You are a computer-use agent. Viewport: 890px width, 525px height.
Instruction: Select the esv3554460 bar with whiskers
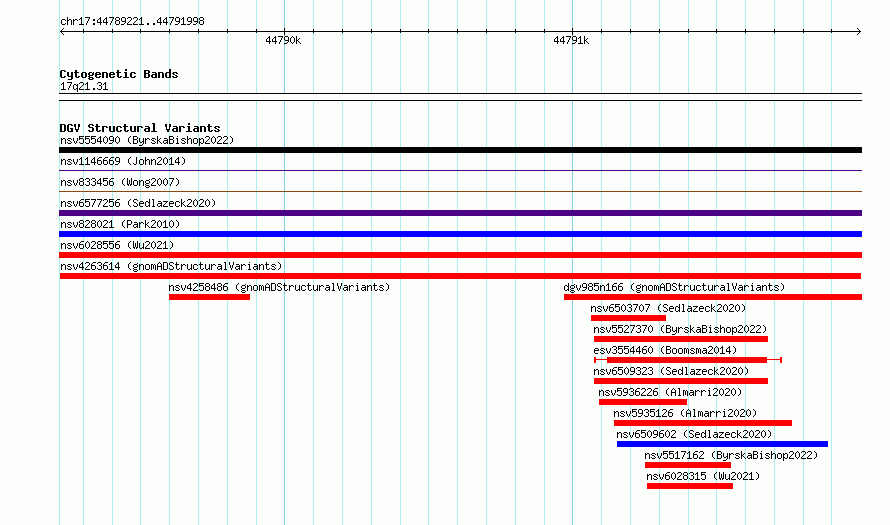688,360
